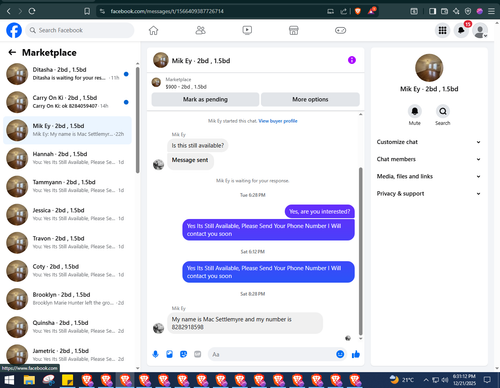Screen dimensions: 500x388
Task: Click the "Yes, are you interested?" message bubble
Action: point(320,212)
